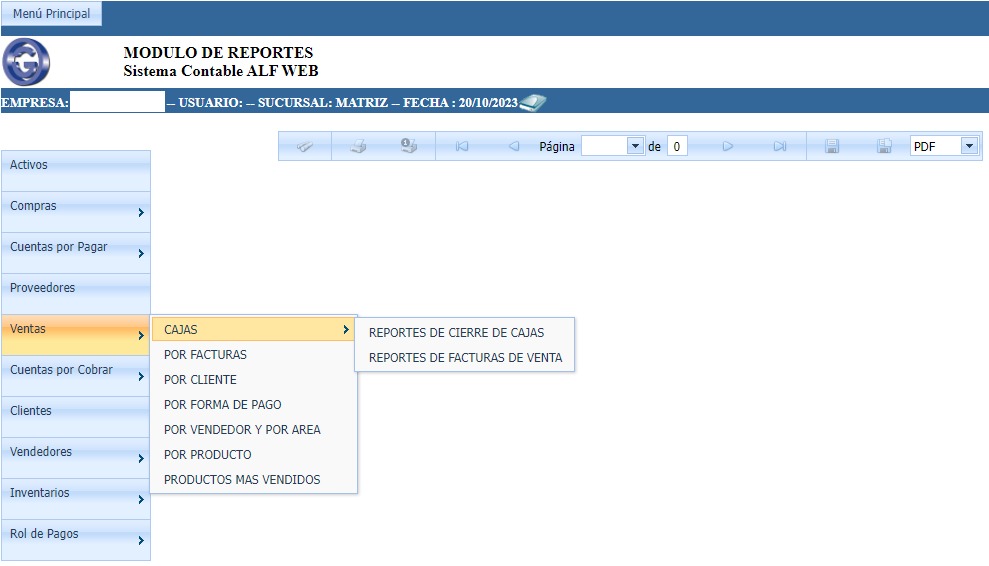Go to next report page
The width and height of the screenshot is (989, 566).
pos(728,146)
